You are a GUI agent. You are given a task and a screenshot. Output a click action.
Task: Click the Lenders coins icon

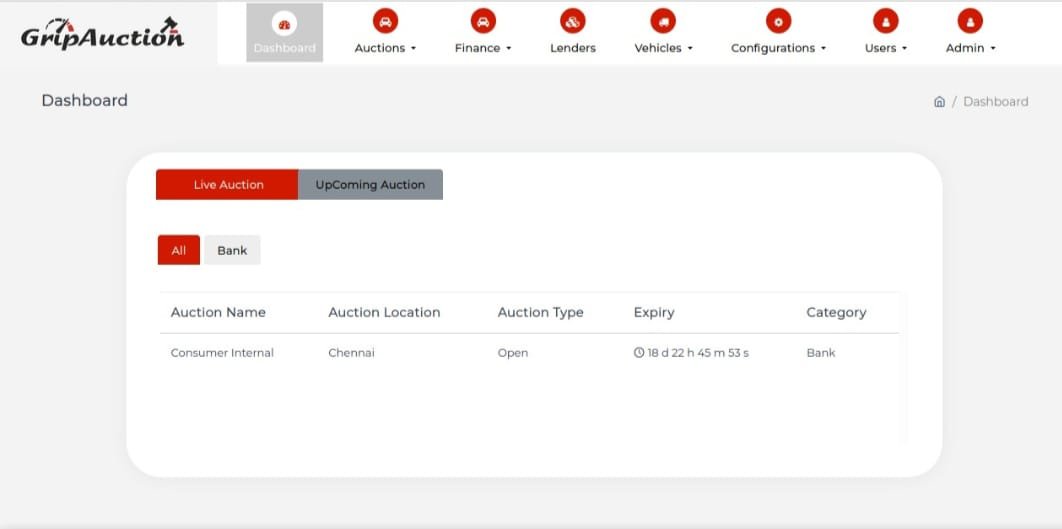[x=572, y=21]
